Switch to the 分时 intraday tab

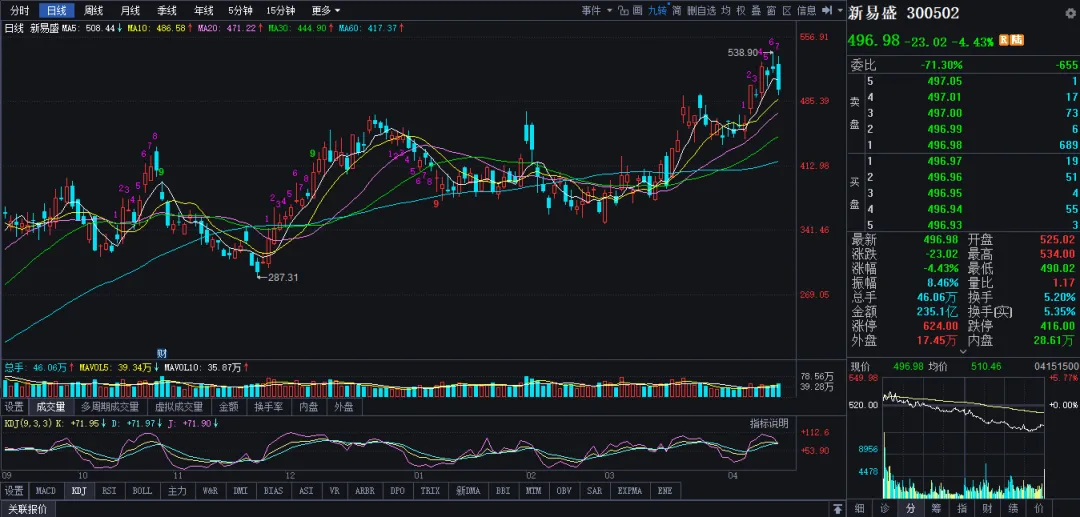click(19, 10)
